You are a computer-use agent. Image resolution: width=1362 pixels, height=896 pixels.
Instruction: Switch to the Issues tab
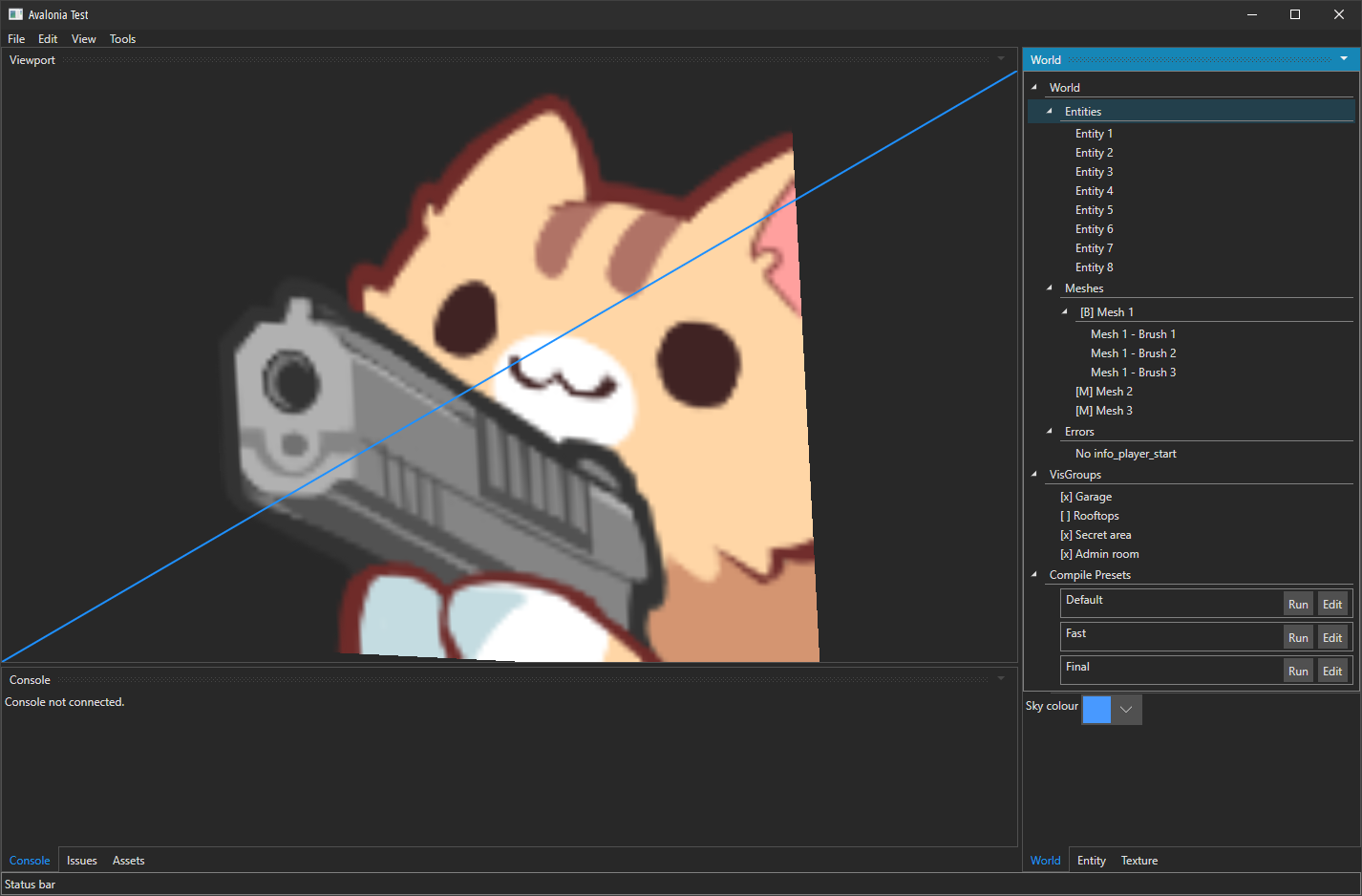click(x=82, y=861)
